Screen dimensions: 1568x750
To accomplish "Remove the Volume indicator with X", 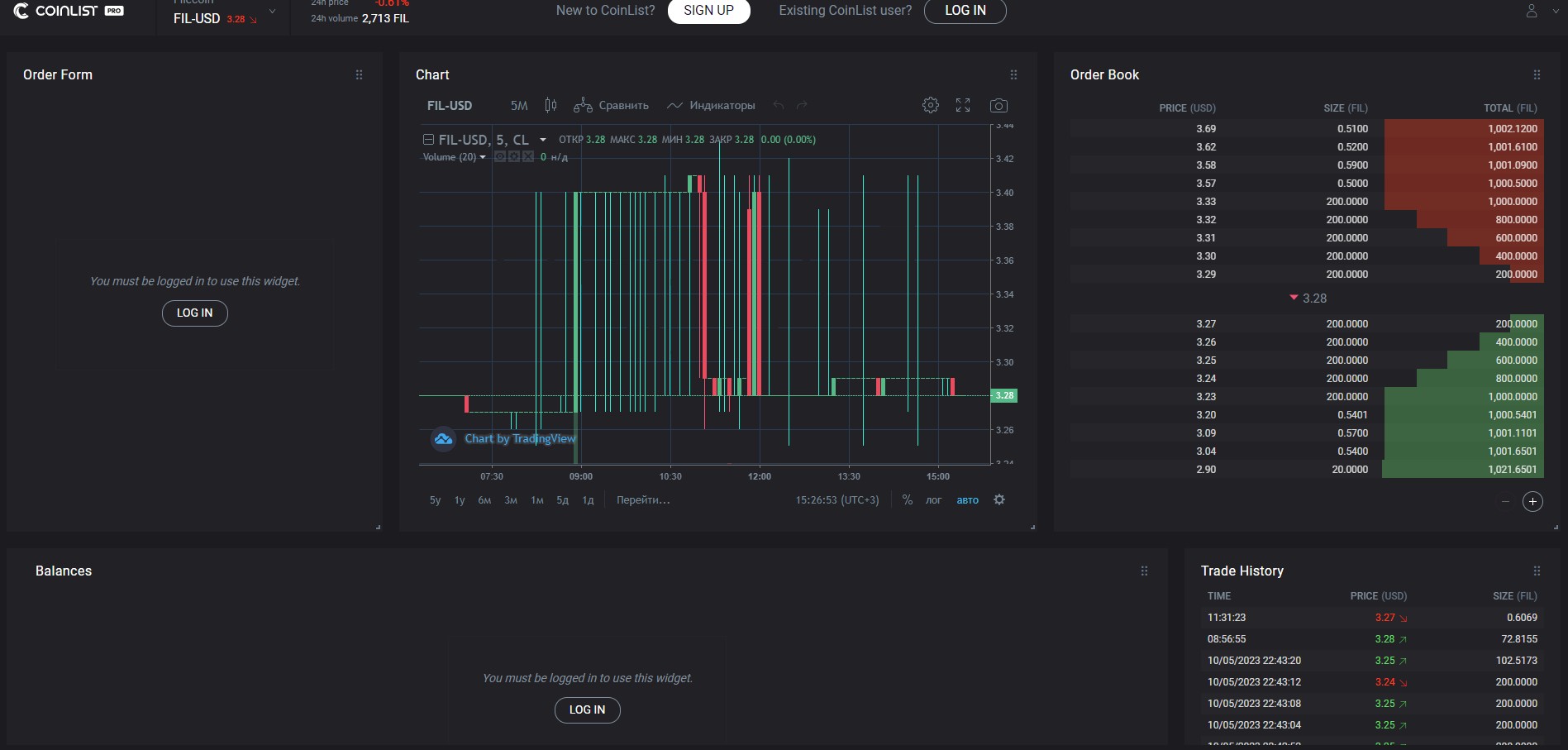I will (527, 156).
